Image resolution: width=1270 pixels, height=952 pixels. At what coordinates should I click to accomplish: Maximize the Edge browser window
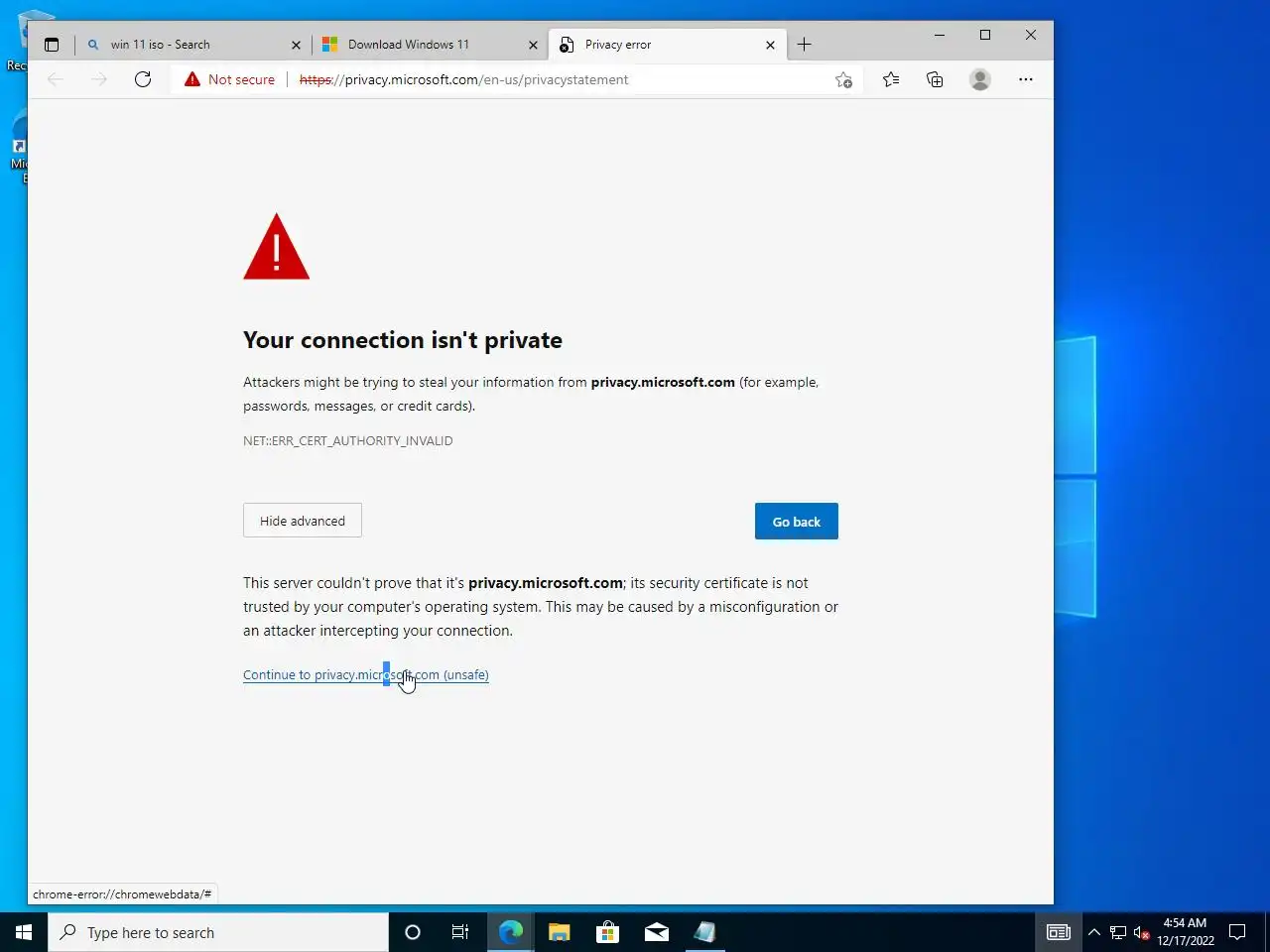pos(985,36)
